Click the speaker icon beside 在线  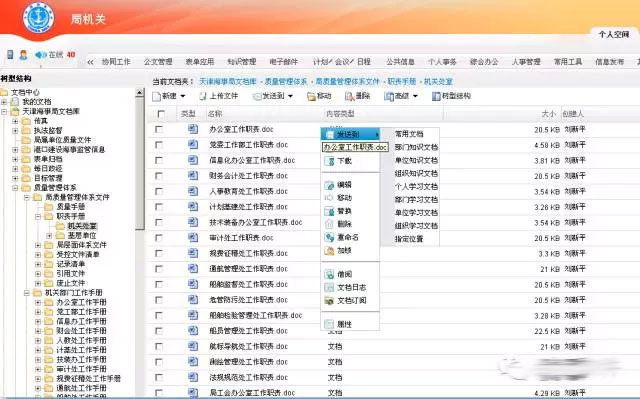pos(40,55)
